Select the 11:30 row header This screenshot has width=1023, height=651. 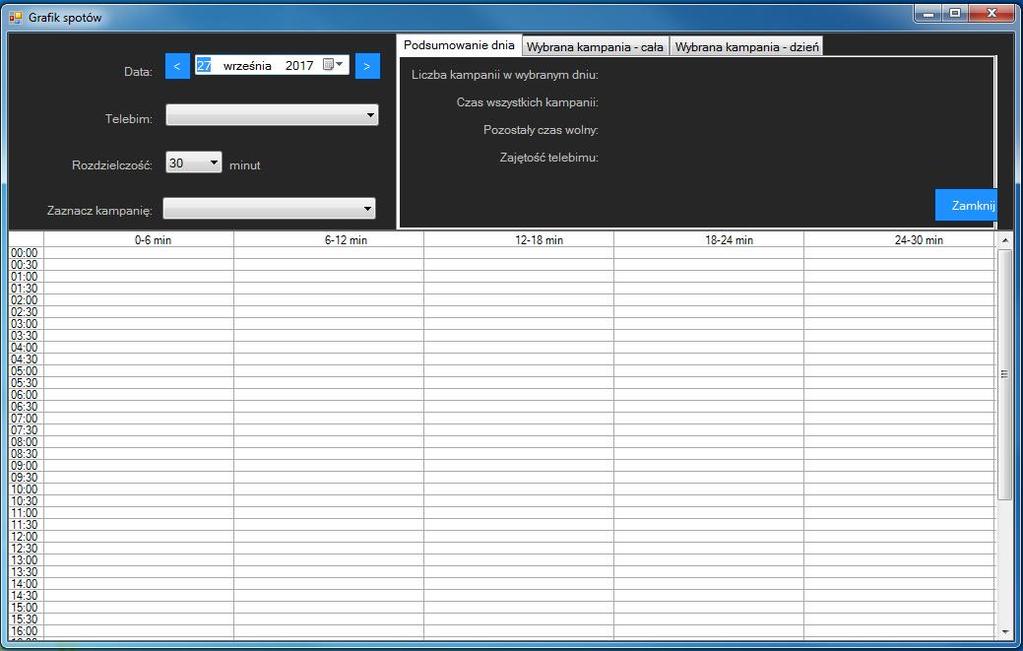coord(26,525)
